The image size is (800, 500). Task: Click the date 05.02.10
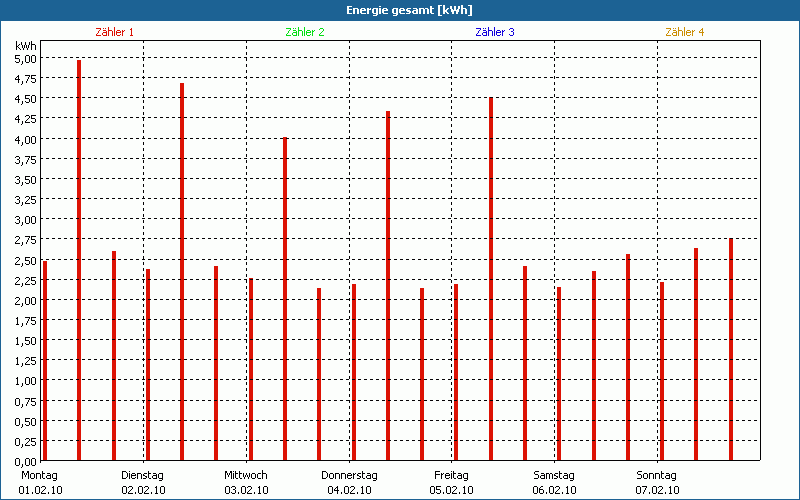452,491
